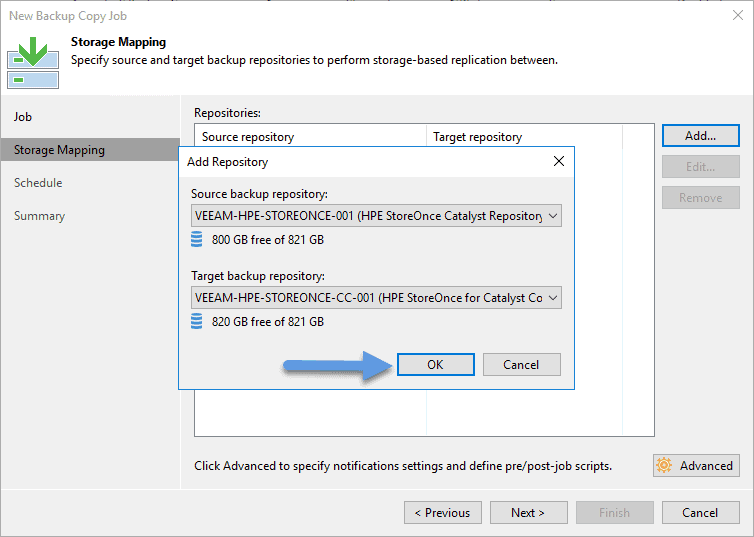Click the Click Advanced notifications hint text
The height and width of the screenshot is (537, 754).
point(403,466)
